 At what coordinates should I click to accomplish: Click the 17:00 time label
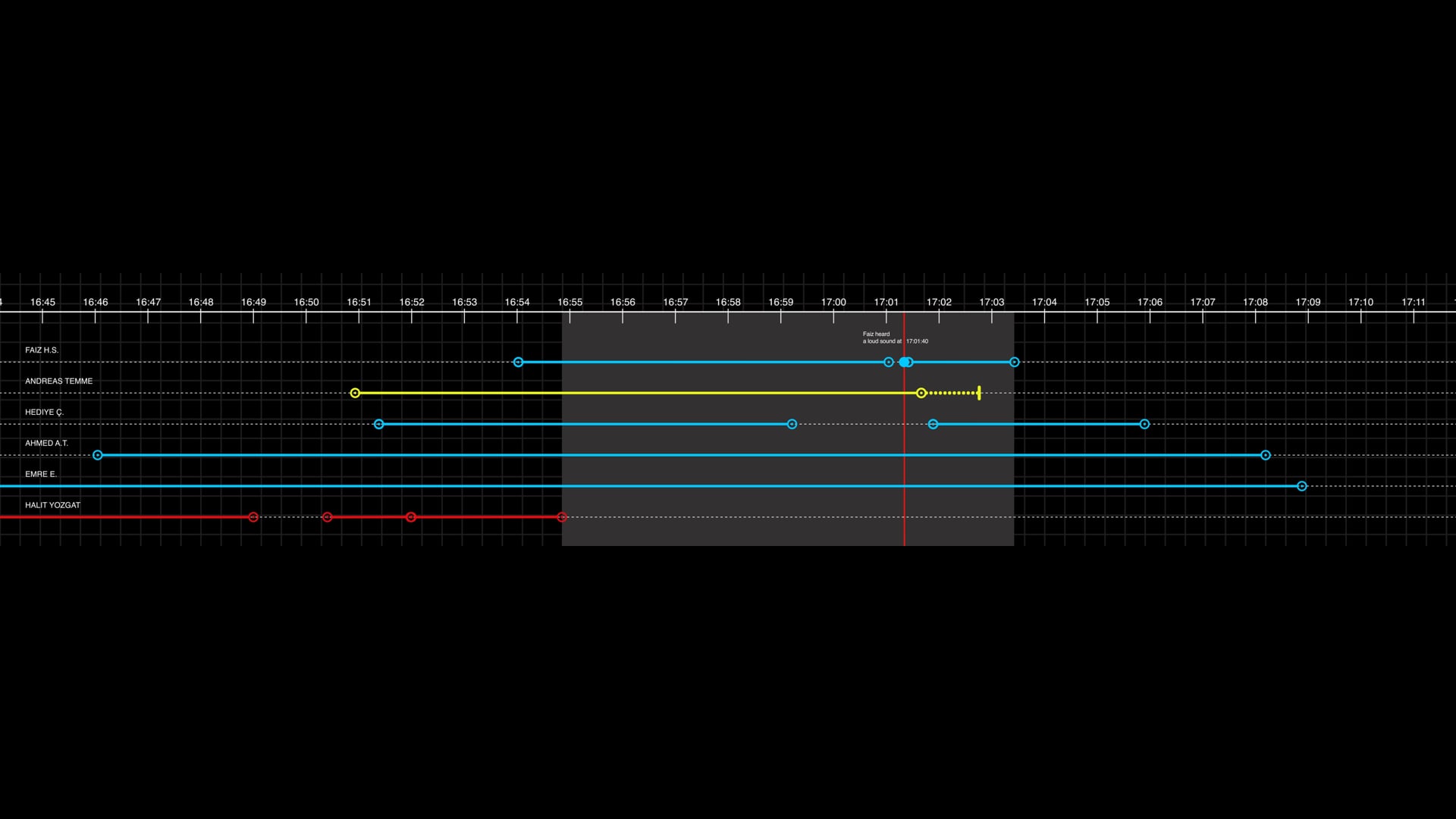coord(833,302)
